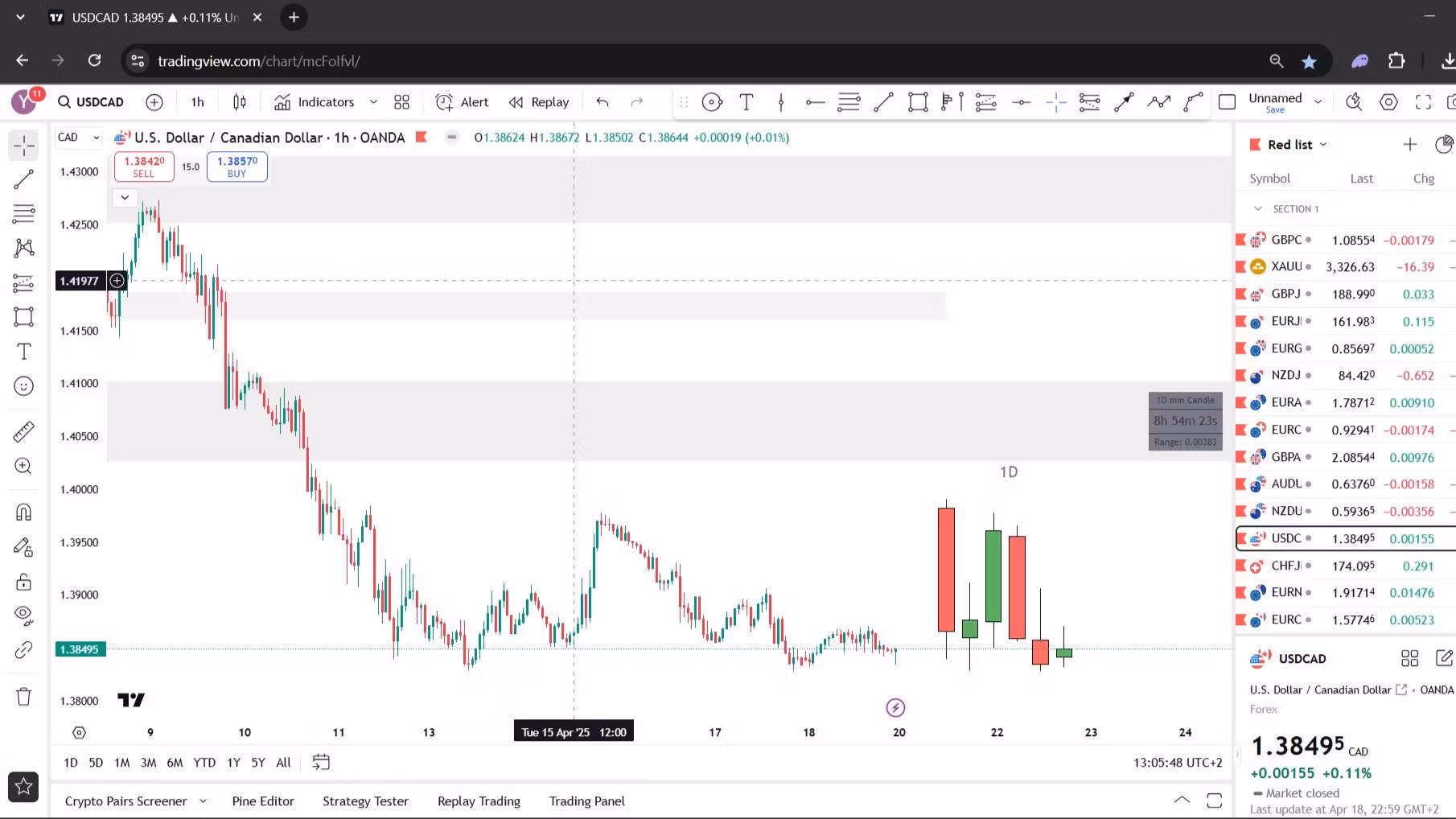The image size is (1456, 819).
Task: Open the Pine Editor tab
Action: point(263,801)
